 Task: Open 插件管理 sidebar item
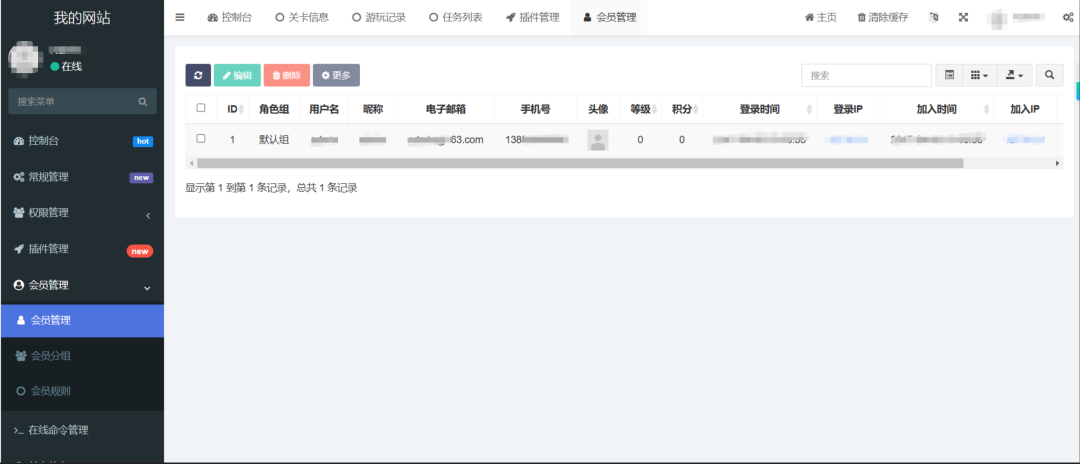click(82, 249)
